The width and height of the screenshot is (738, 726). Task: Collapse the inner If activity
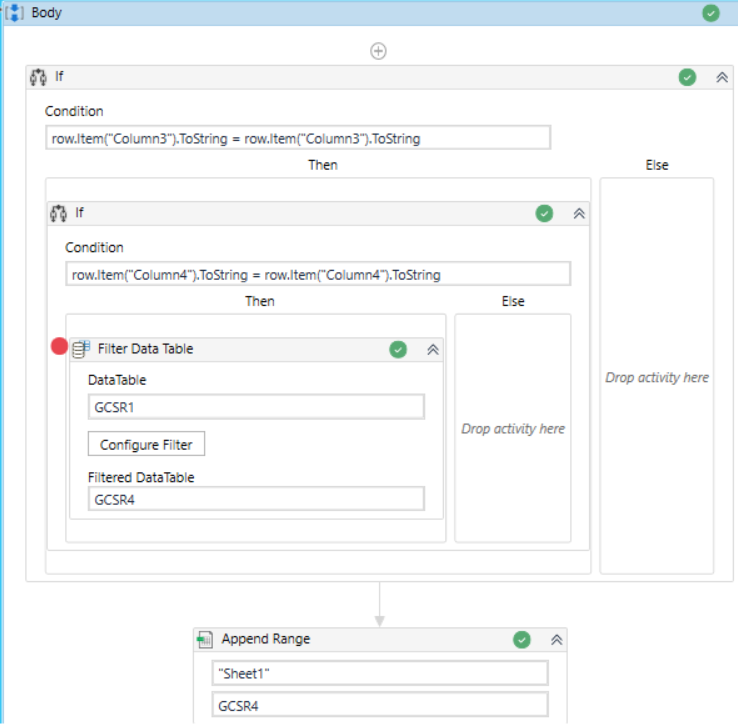pyautogui.click(x=578, y=213)
